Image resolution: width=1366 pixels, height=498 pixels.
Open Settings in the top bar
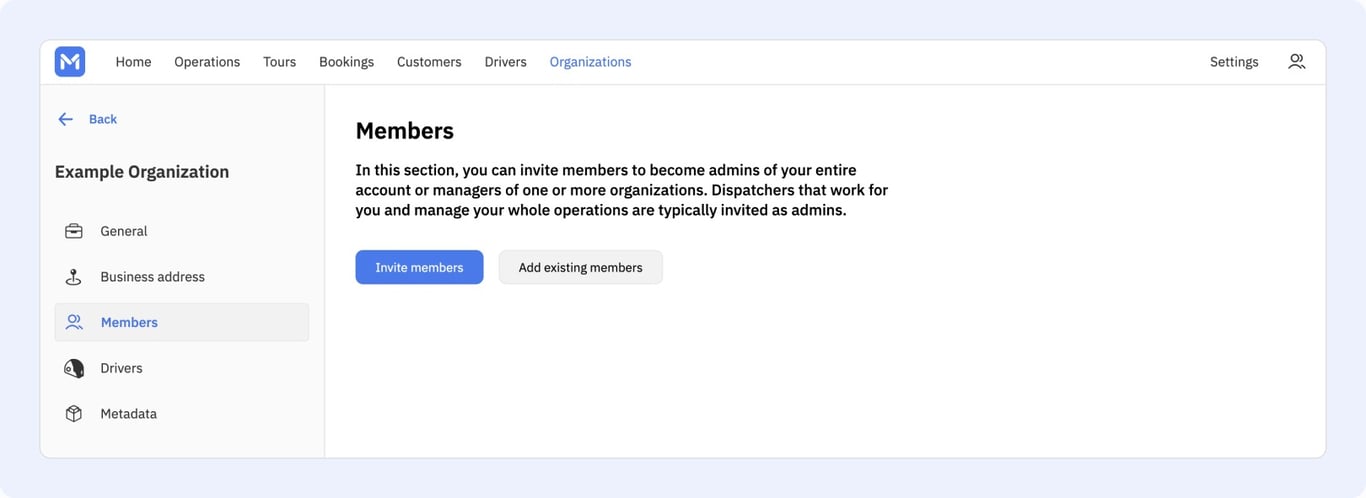coord(1234,62)
